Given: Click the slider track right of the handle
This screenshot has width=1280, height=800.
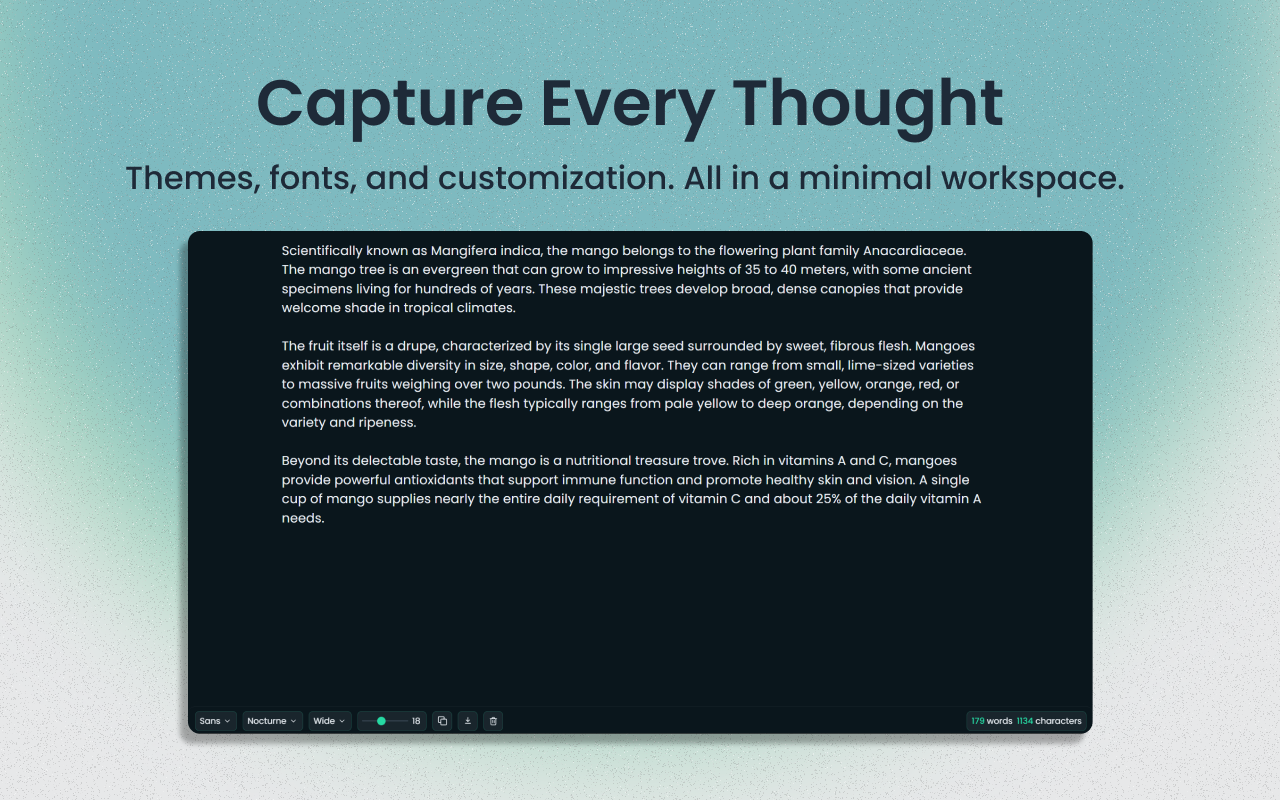Looking at the screenshot, I should [398, 721].
